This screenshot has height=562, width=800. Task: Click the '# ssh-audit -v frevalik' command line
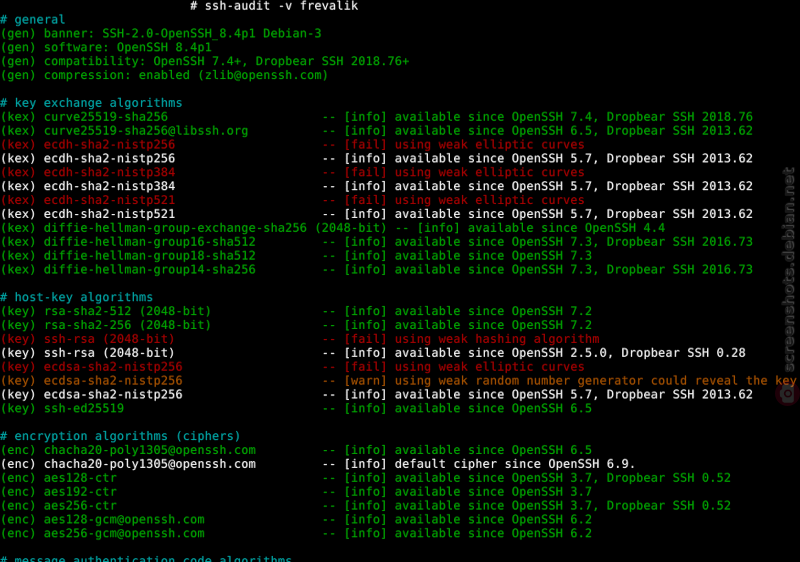coord(274,6)
